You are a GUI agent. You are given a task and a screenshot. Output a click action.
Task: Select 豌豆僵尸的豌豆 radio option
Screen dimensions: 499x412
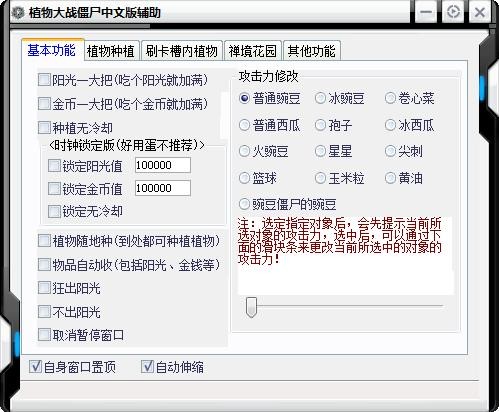pyautogui.click(x=244, y=204)
